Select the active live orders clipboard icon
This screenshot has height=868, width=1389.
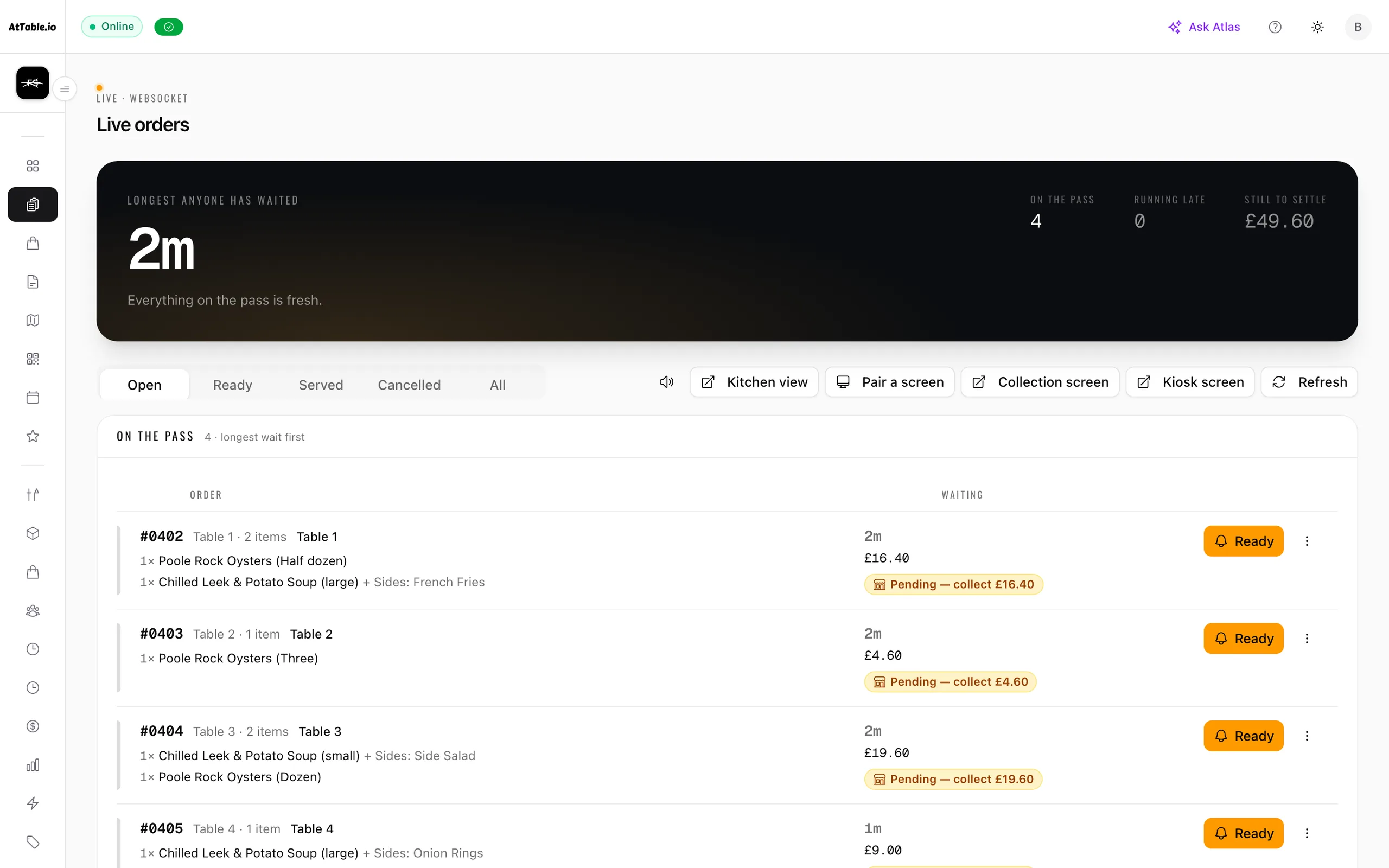[33, 205]
